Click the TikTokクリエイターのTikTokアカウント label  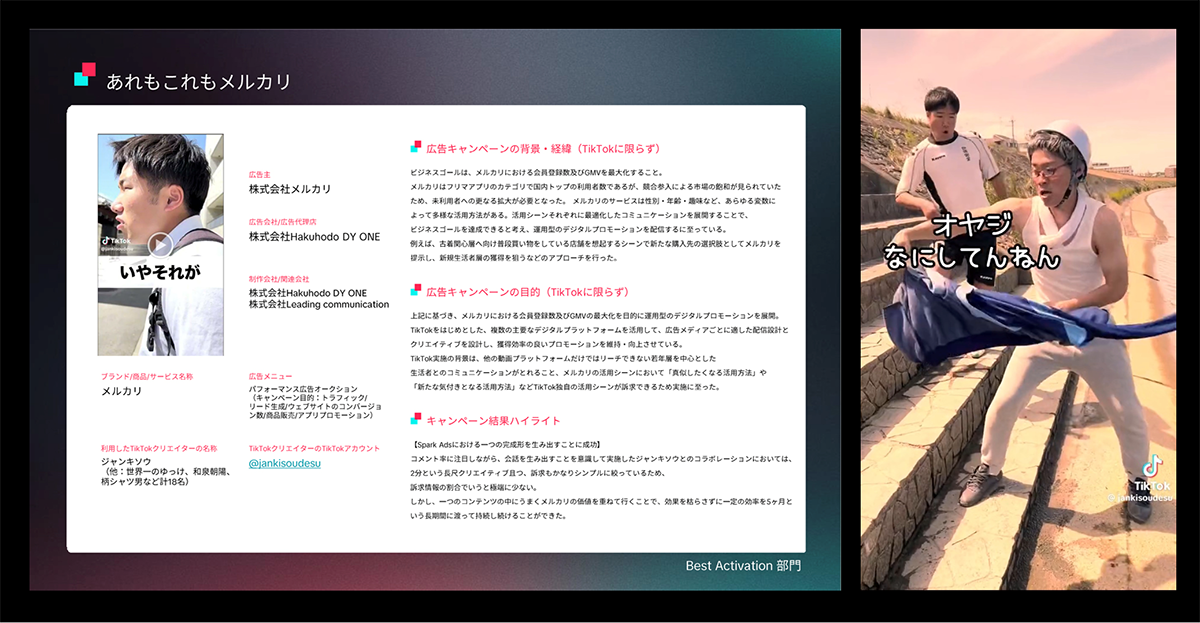[314, 448]
